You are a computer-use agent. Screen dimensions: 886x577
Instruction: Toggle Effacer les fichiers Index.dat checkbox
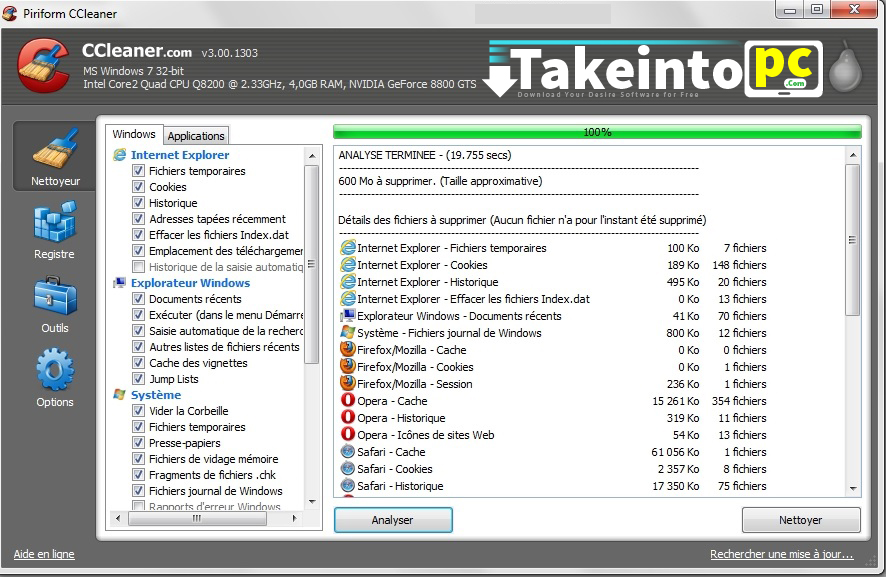[138, 234]
